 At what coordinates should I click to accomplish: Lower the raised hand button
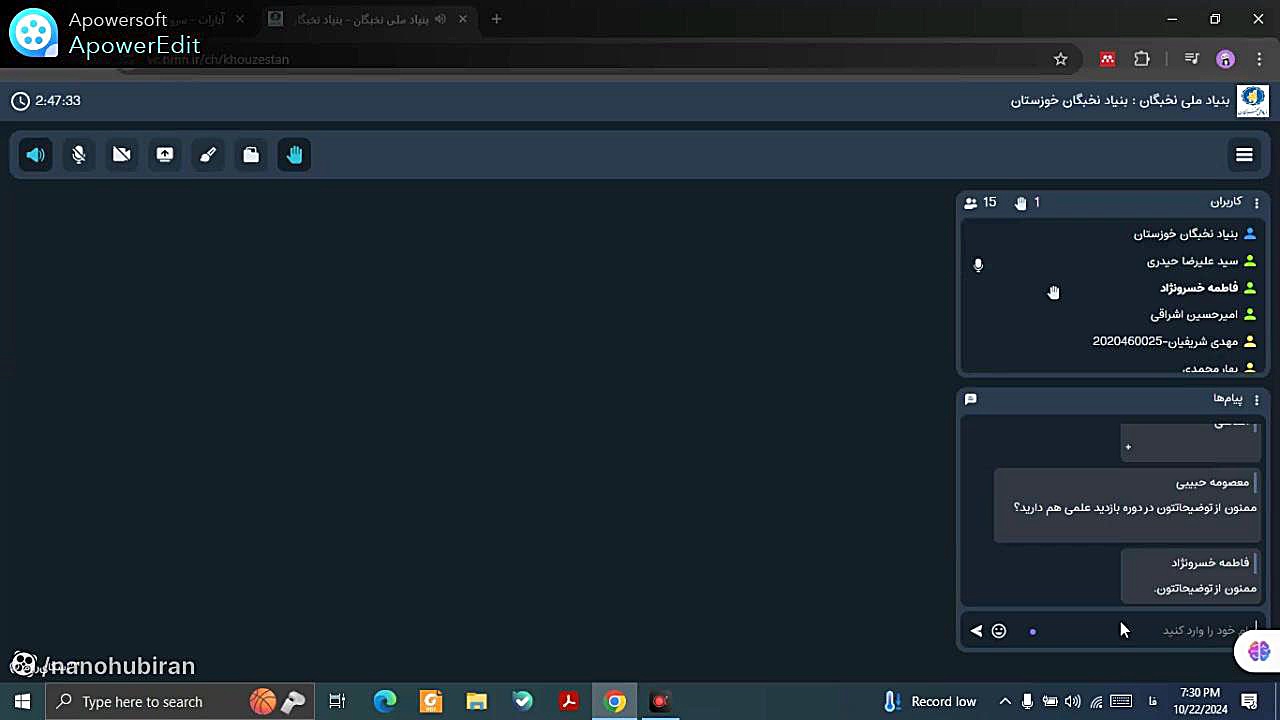(294, 155)
